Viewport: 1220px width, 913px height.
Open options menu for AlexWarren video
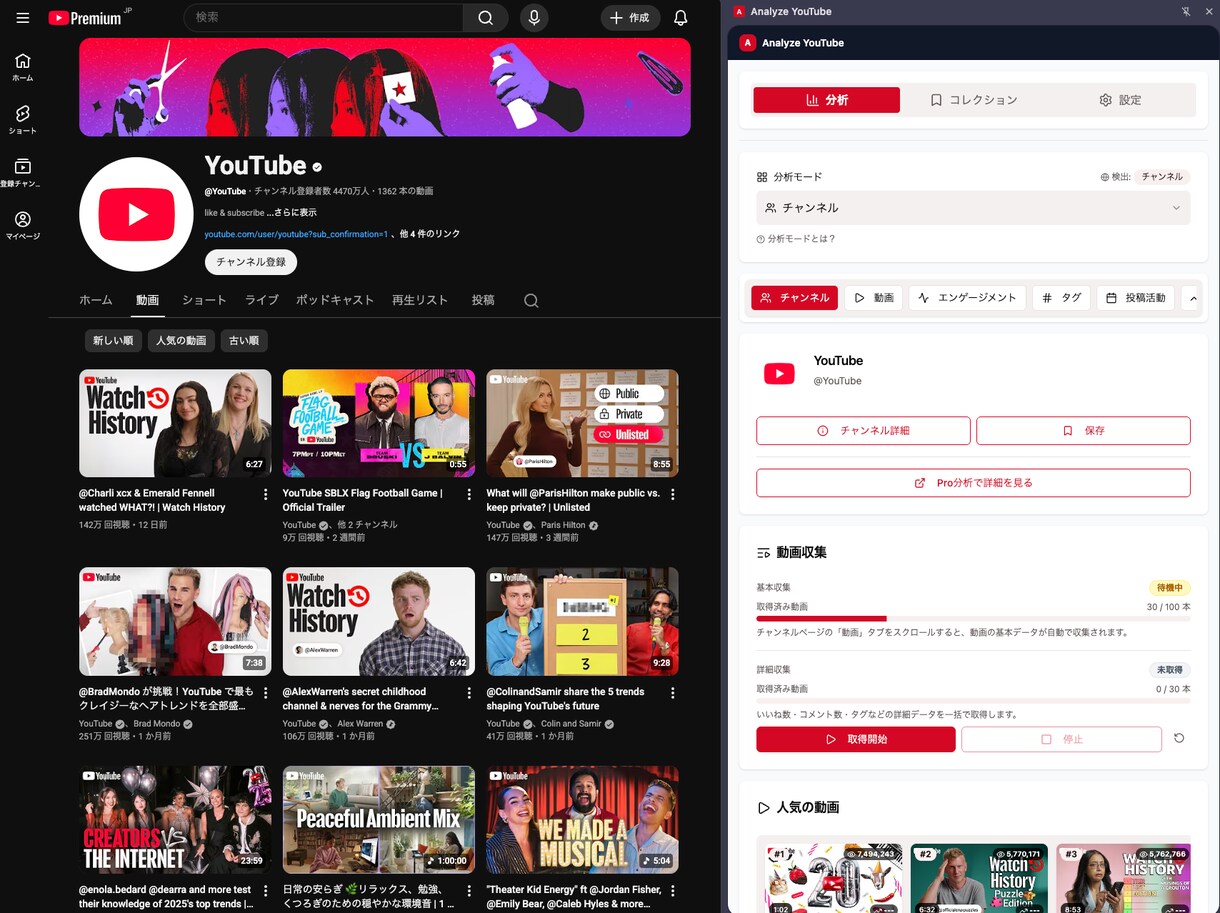[469, 692]
